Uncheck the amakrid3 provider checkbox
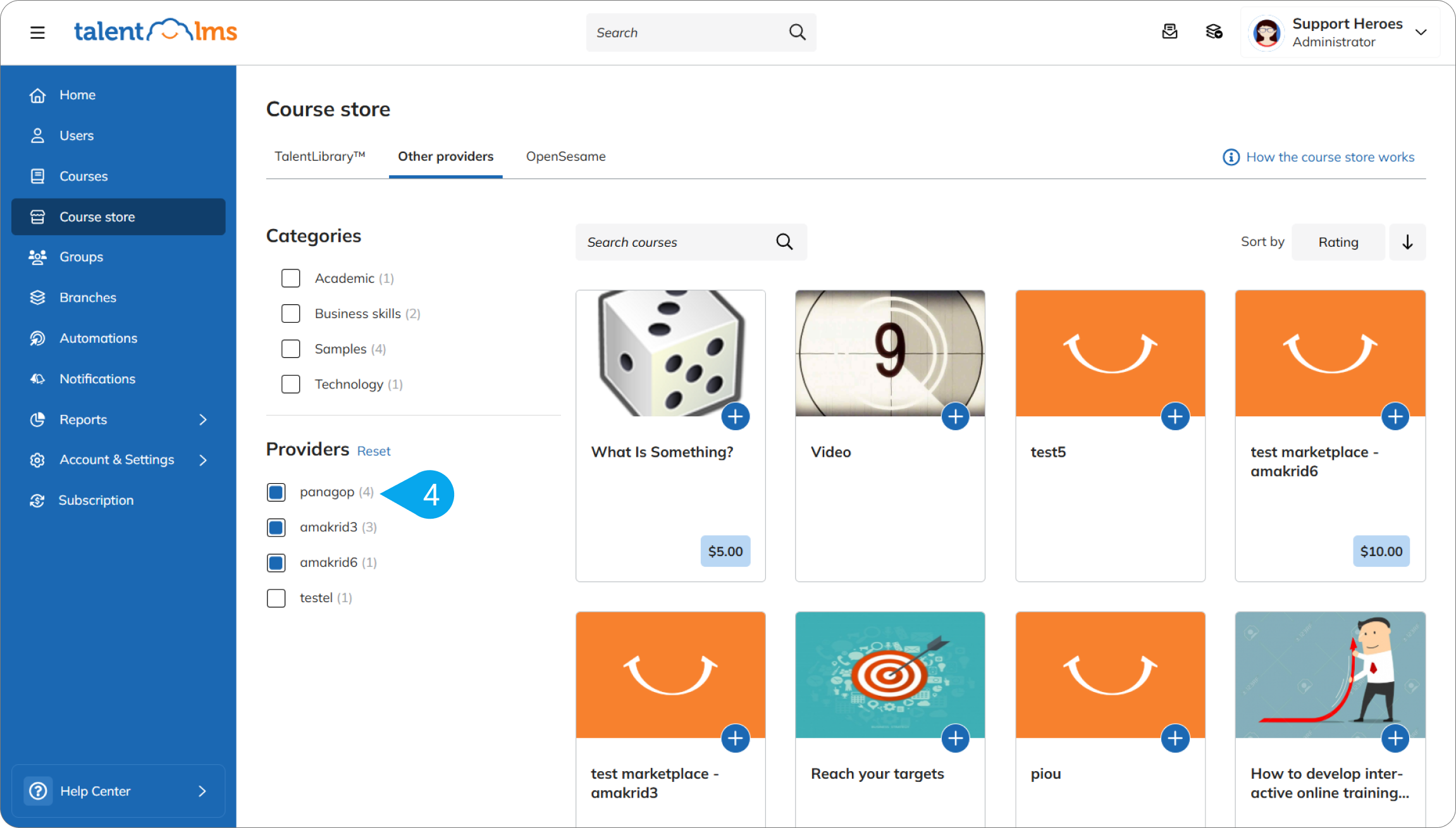The width and height of the screenshot is (1456, 828). 276,528
